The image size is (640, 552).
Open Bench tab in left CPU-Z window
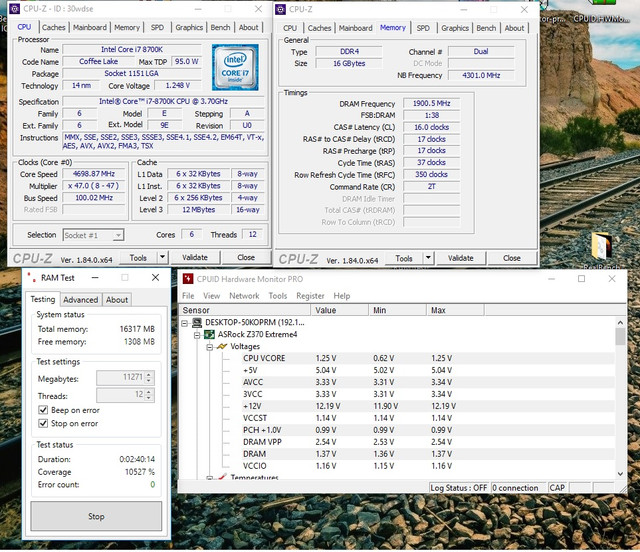[220, 27]
